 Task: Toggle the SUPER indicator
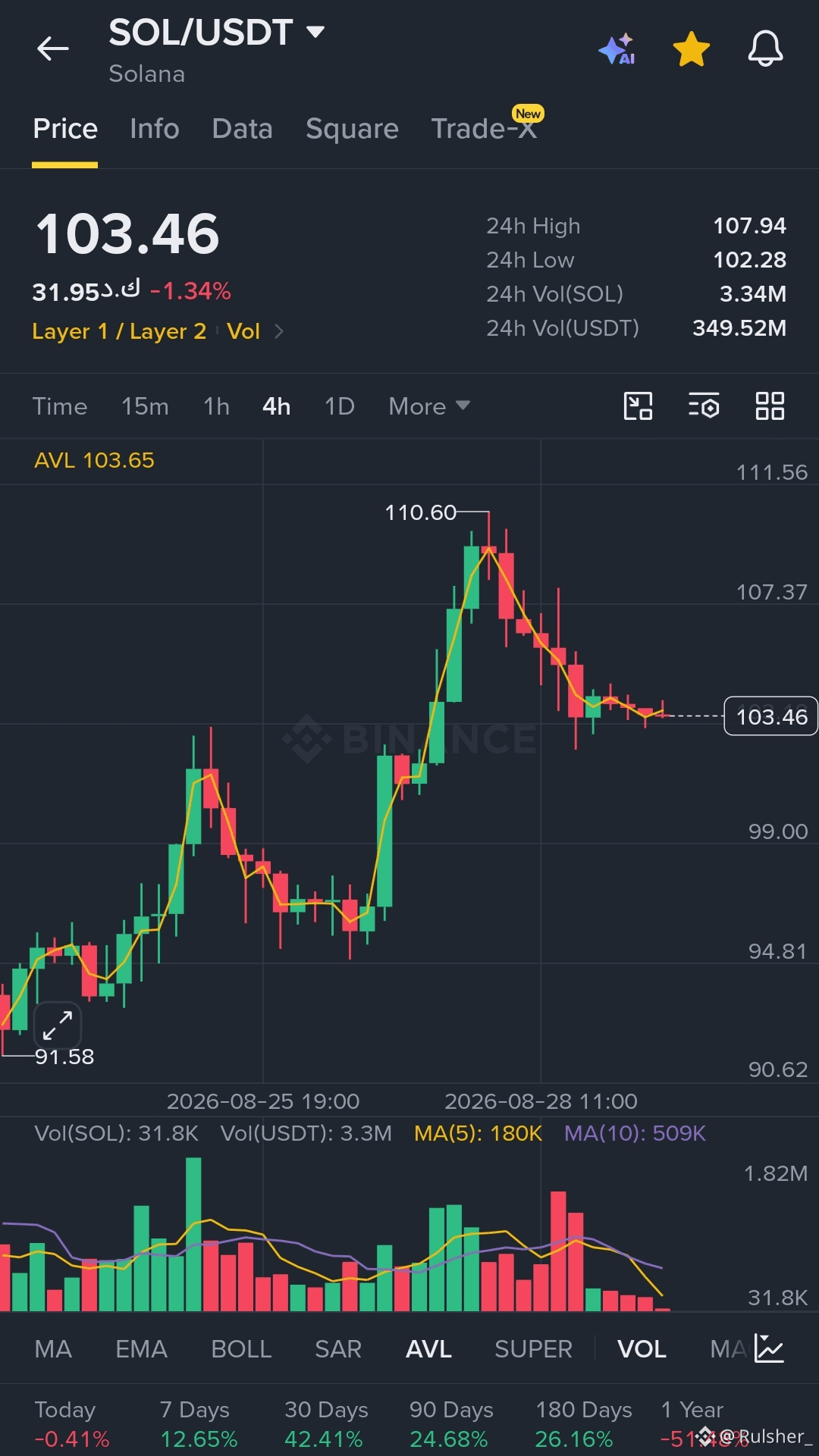(x=534, y=1349)
